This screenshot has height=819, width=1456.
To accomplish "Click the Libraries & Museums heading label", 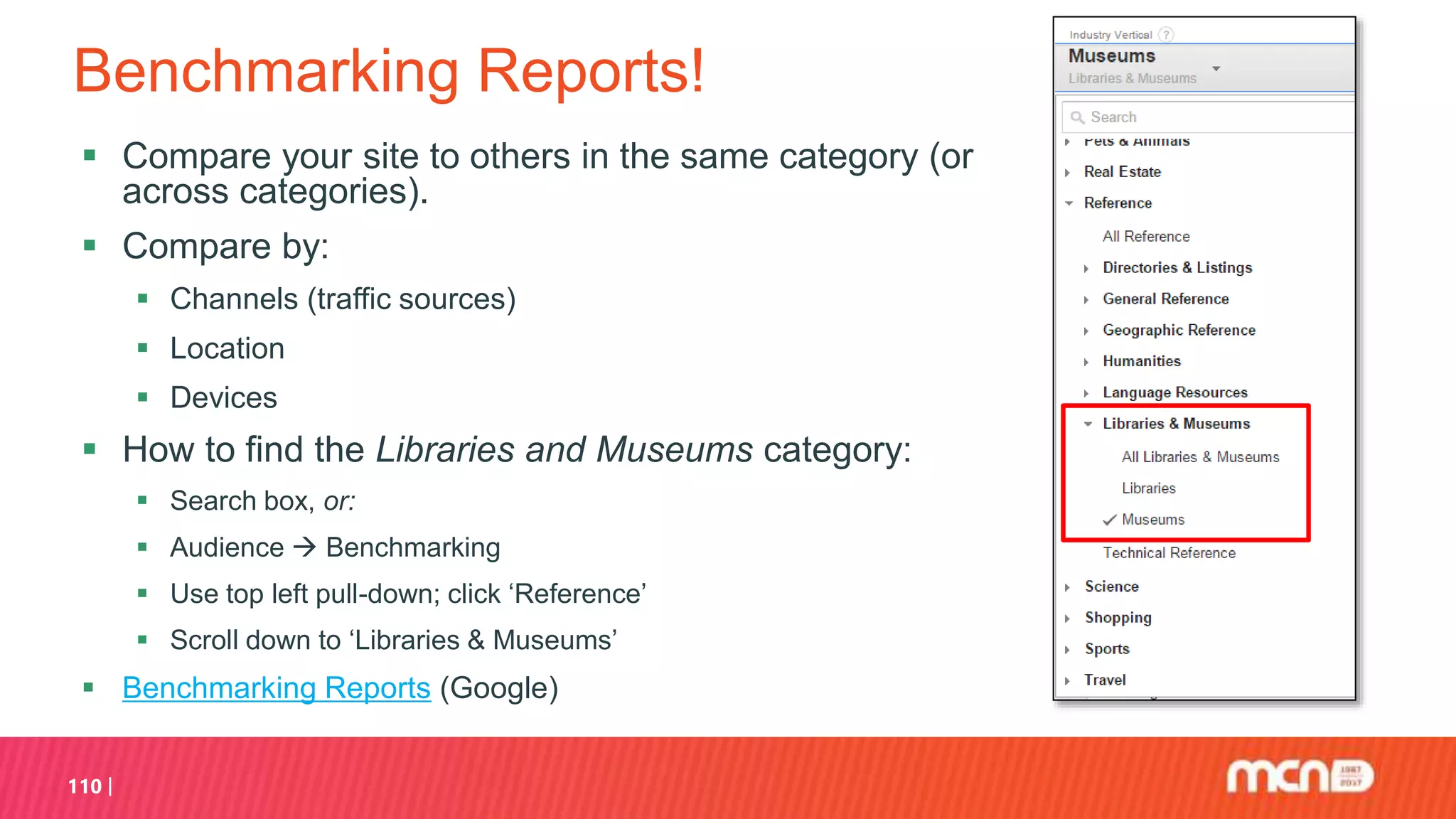I will 1176,423.
